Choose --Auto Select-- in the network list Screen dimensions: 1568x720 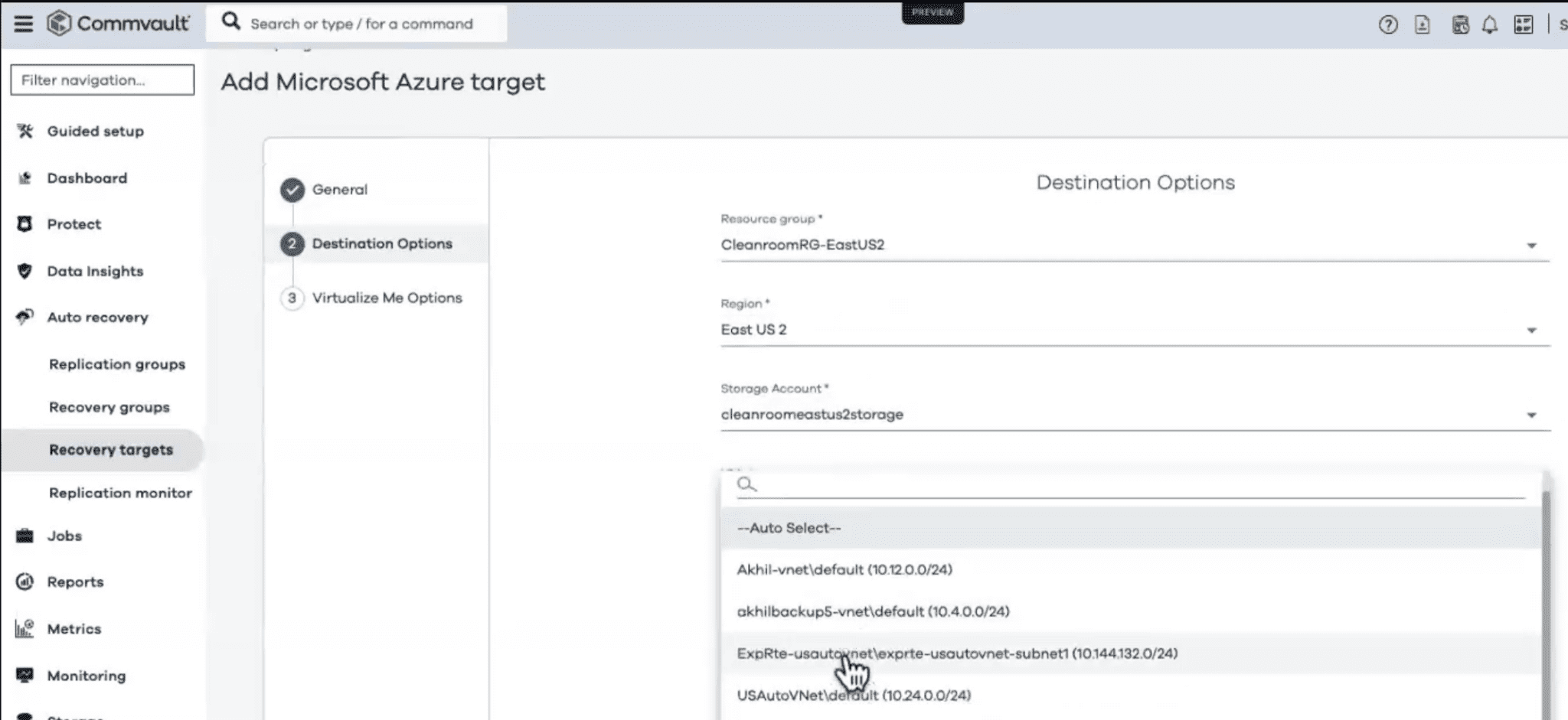point(788,527)
